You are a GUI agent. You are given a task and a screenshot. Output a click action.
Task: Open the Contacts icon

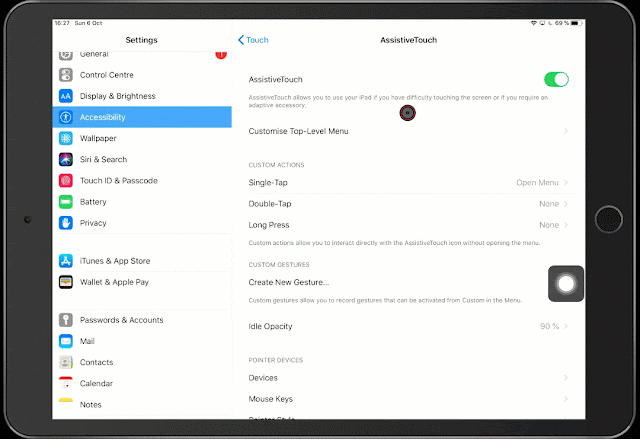(x=66, y=362)
